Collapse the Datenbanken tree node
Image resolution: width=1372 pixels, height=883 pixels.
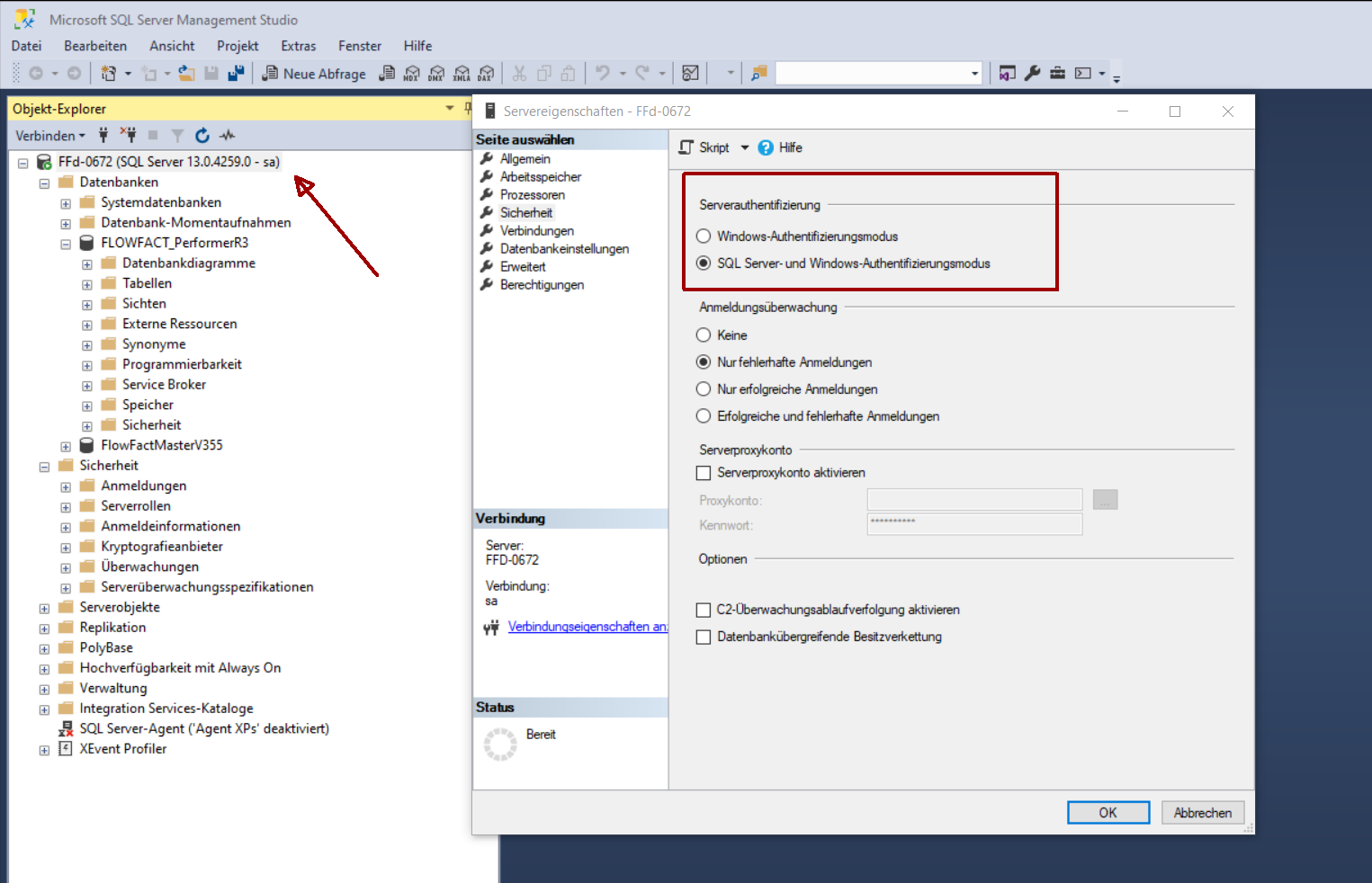[44, 183]
